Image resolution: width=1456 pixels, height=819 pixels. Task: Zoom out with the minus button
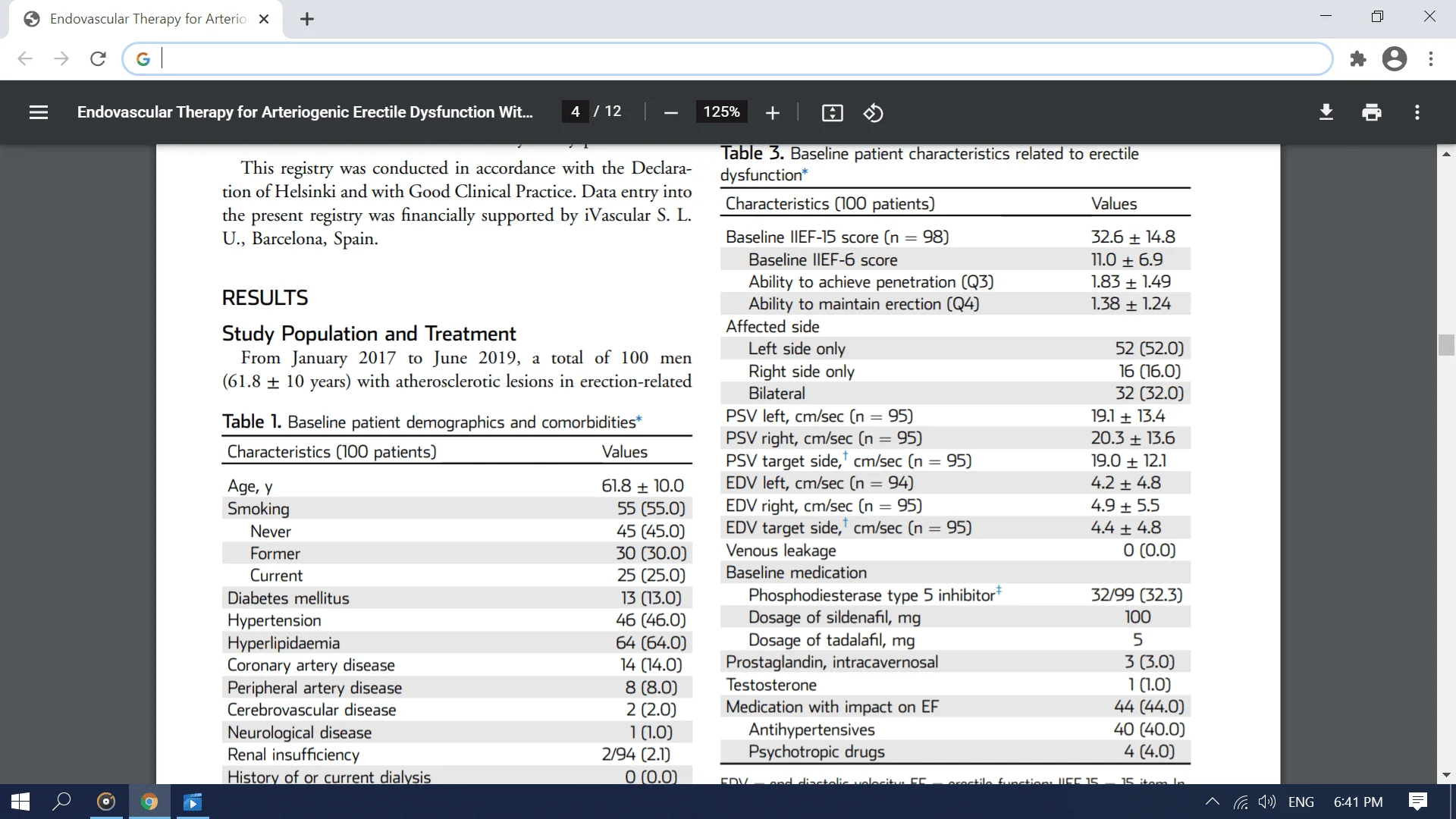670,113
